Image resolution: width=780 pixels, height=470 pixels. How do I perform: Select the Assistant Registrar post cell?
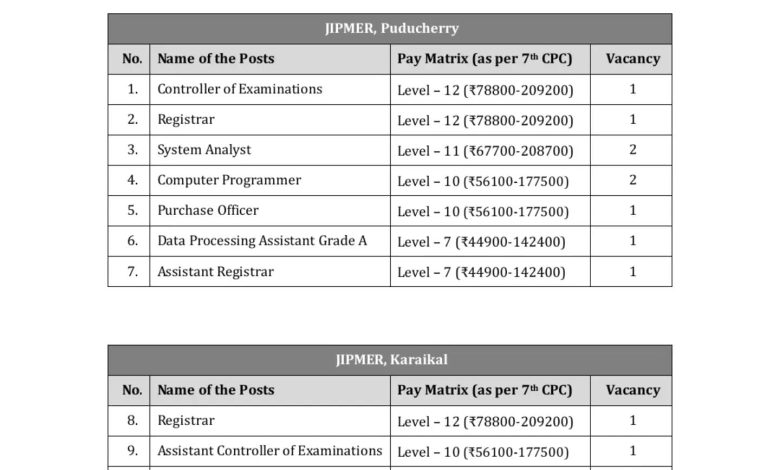tap(270, 272)
